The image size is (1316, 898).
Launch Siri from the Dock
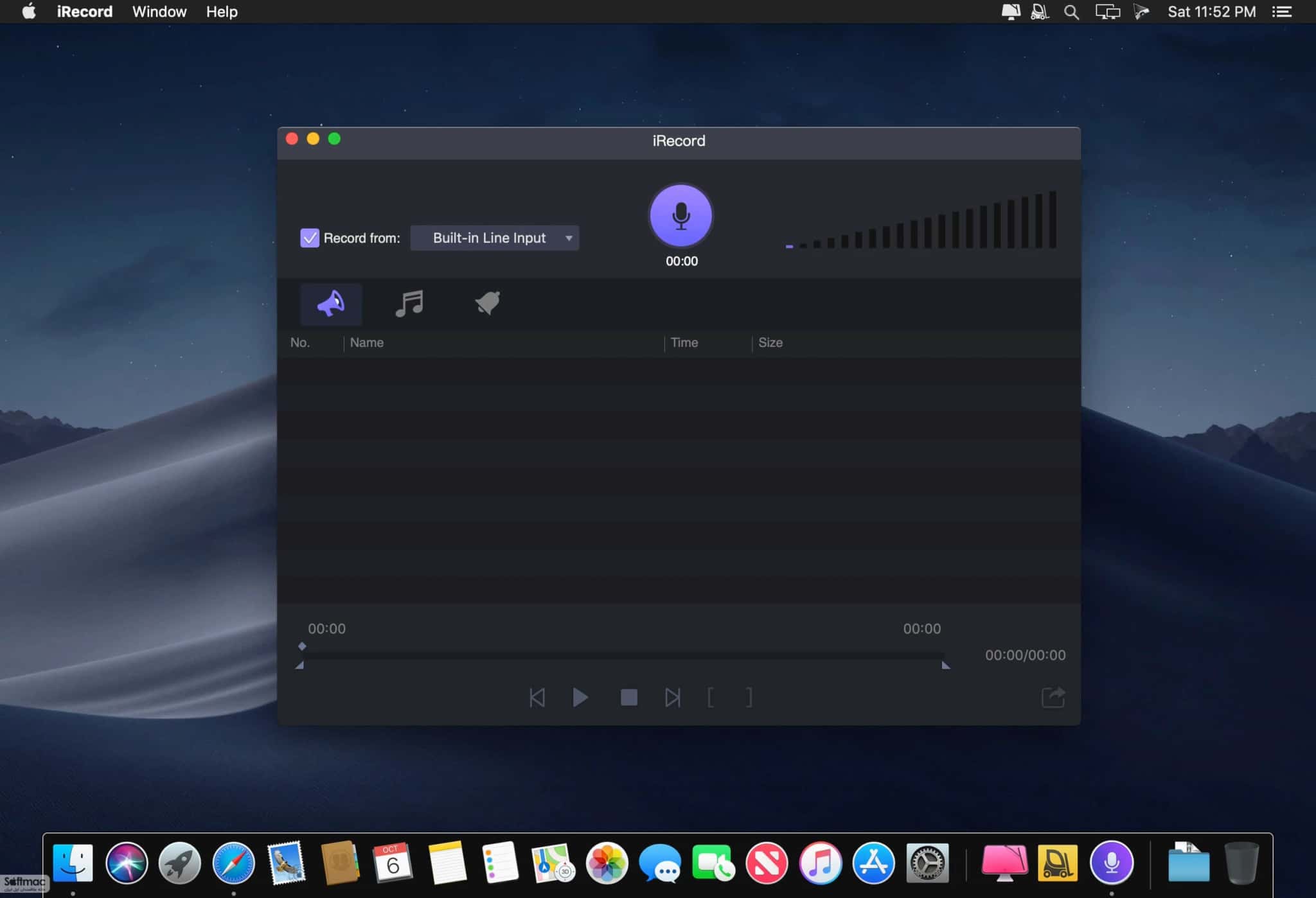tap(127, 863)
